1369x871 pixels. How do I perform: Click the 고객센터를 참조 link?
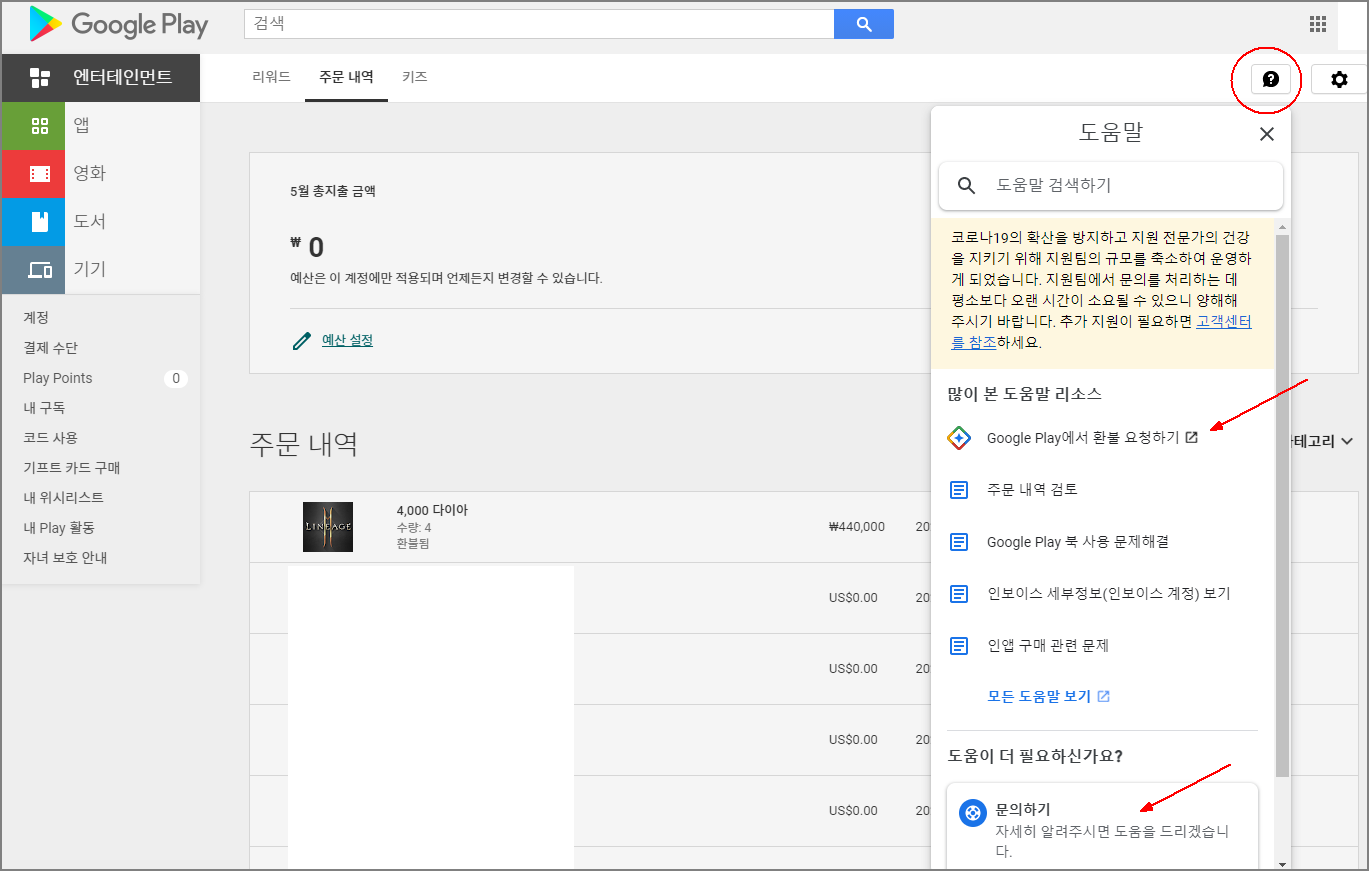[1224, 322]
